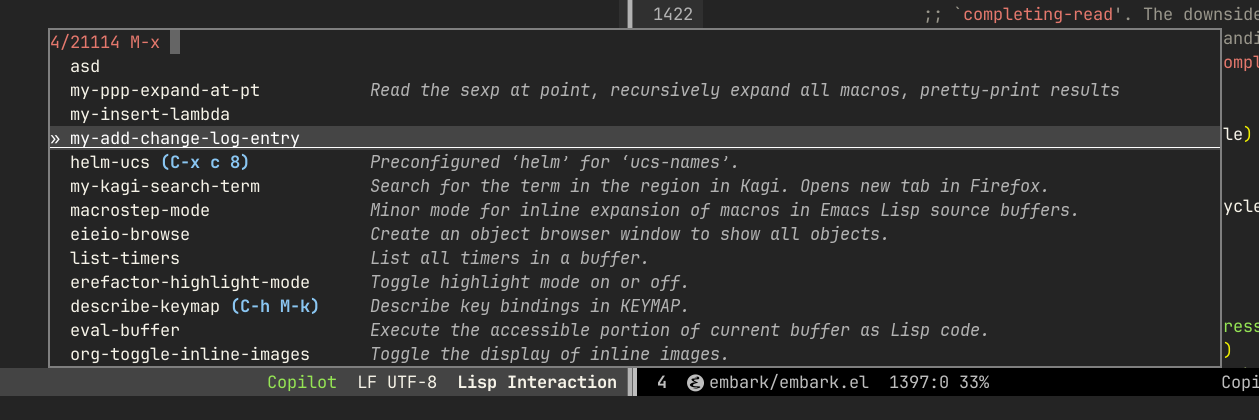
Task: Click LF UTF-8 encoding in mode line
Action: click(397, 382)
